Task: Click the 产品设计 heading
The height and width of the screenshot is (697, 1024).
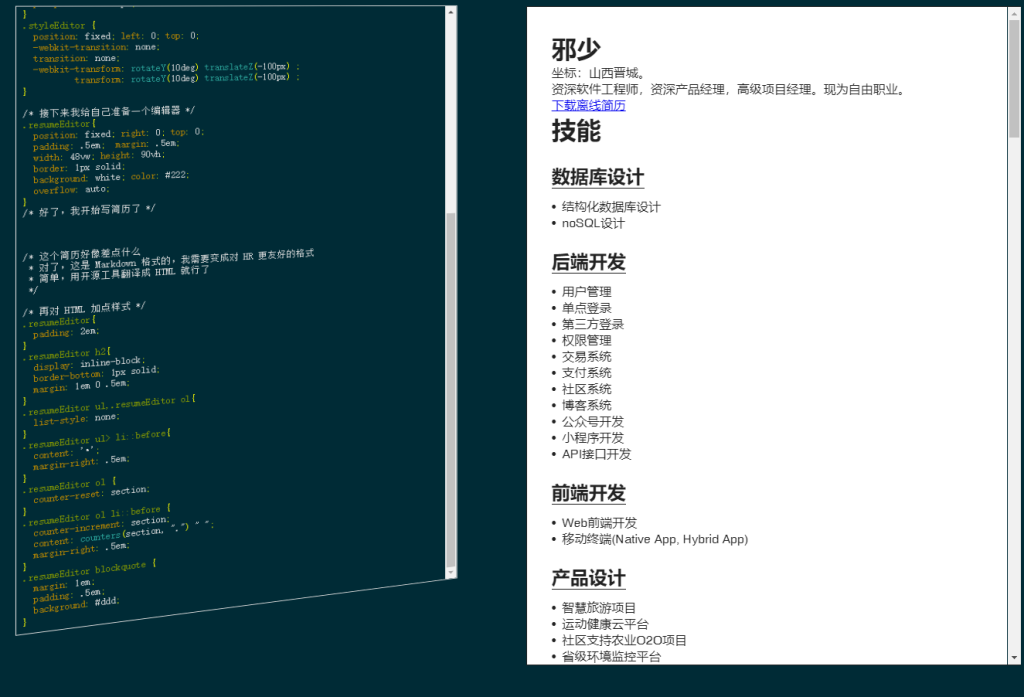Action: 588,578
